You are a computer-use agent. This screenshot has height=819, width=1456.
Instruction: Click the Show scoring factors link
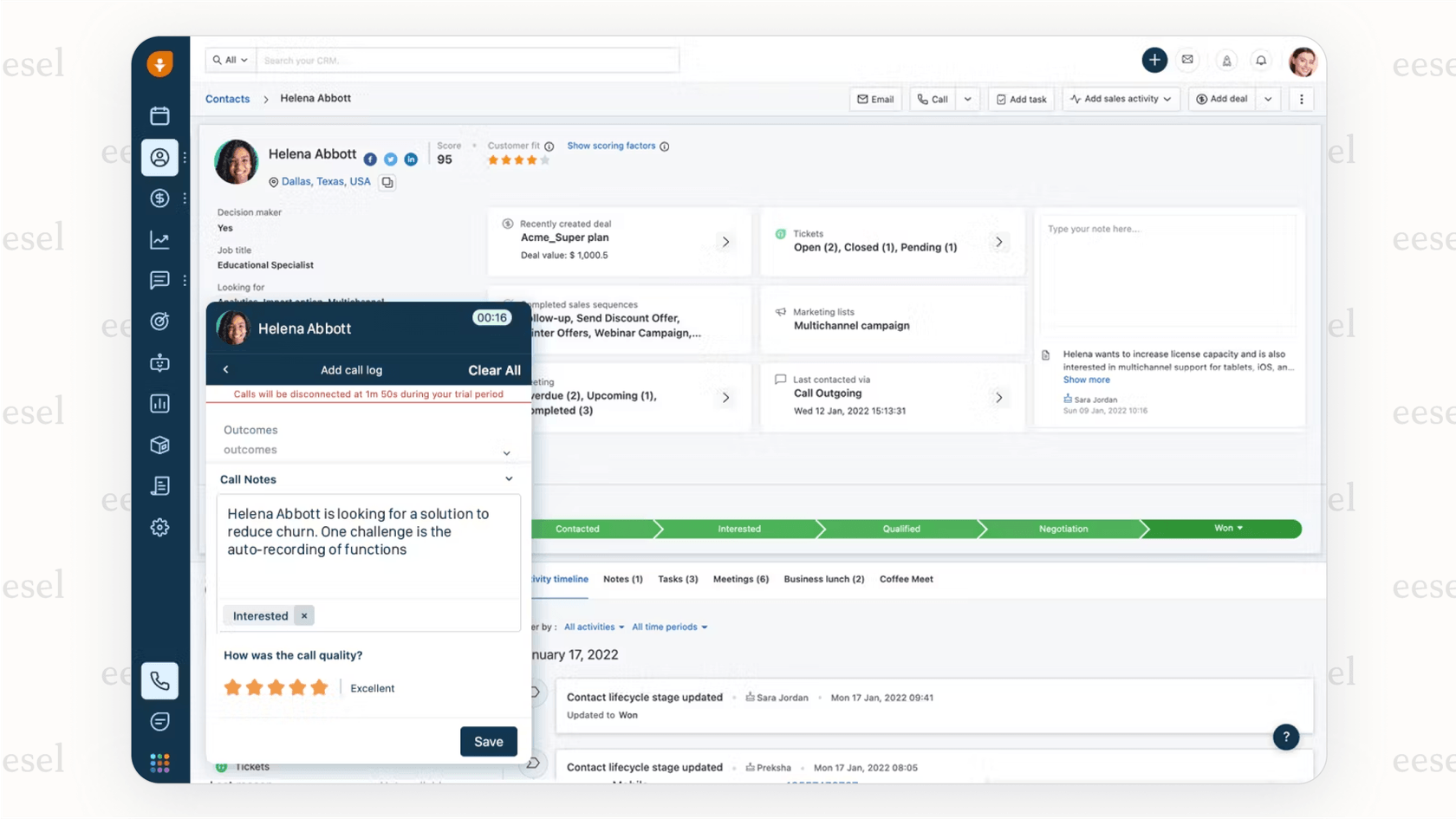coord(612,146)
